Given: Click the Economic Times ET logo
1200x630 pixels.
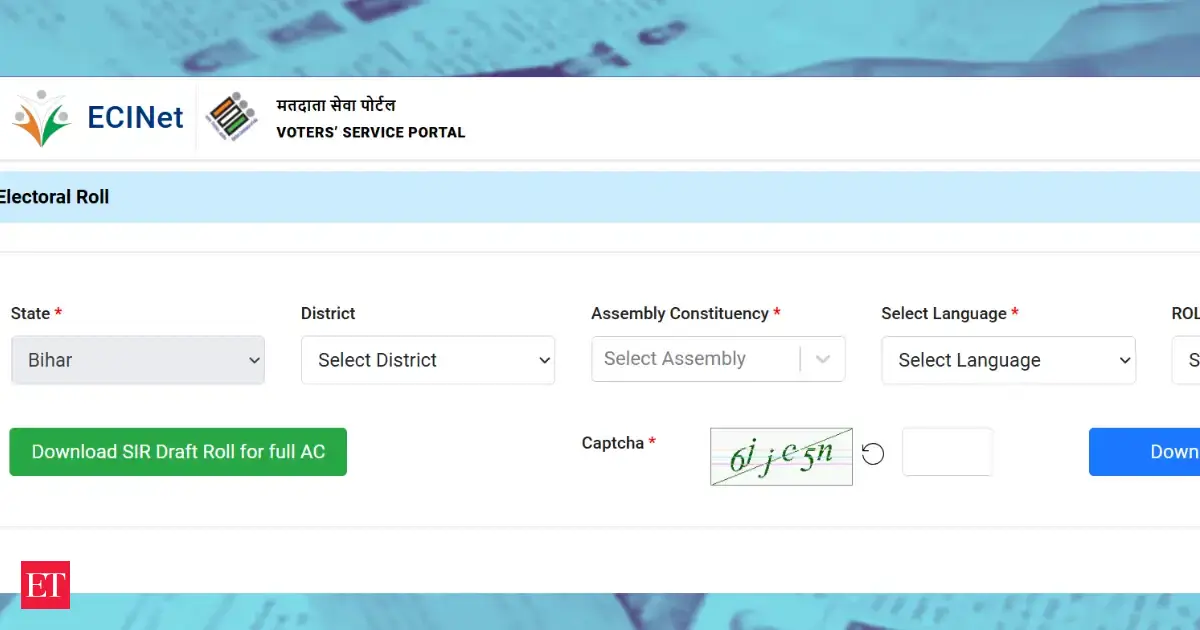Looking at the screenshot, I should [46, 585].
